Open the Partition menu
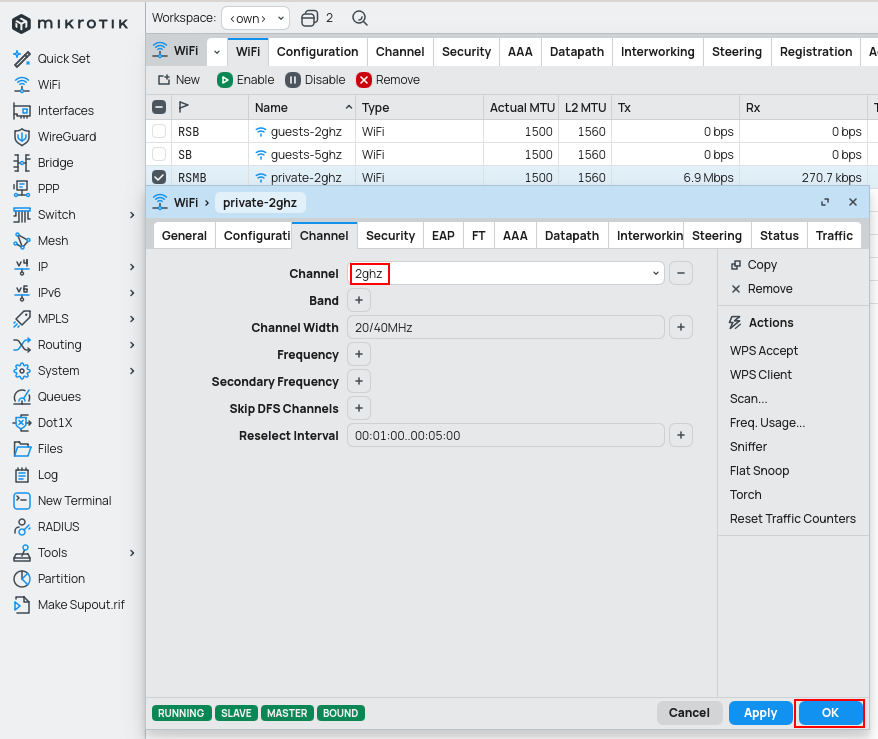Image resolution: width=878 pixels, height=739 pixels. coord(49,578)
